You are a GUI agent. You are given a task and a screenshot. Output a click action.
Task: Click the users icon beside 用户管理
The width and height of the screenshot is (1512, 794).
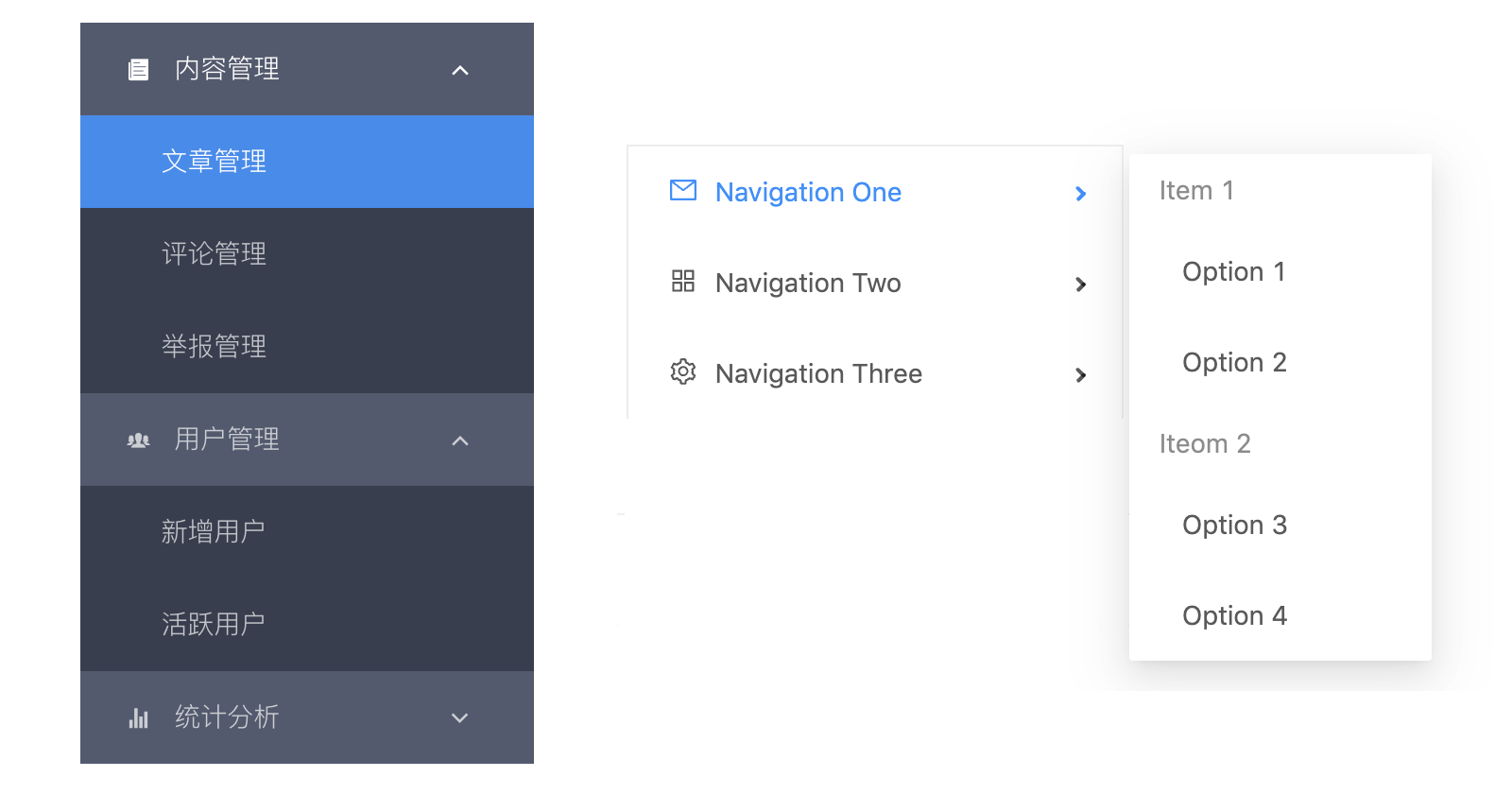[x=138, y=440]
